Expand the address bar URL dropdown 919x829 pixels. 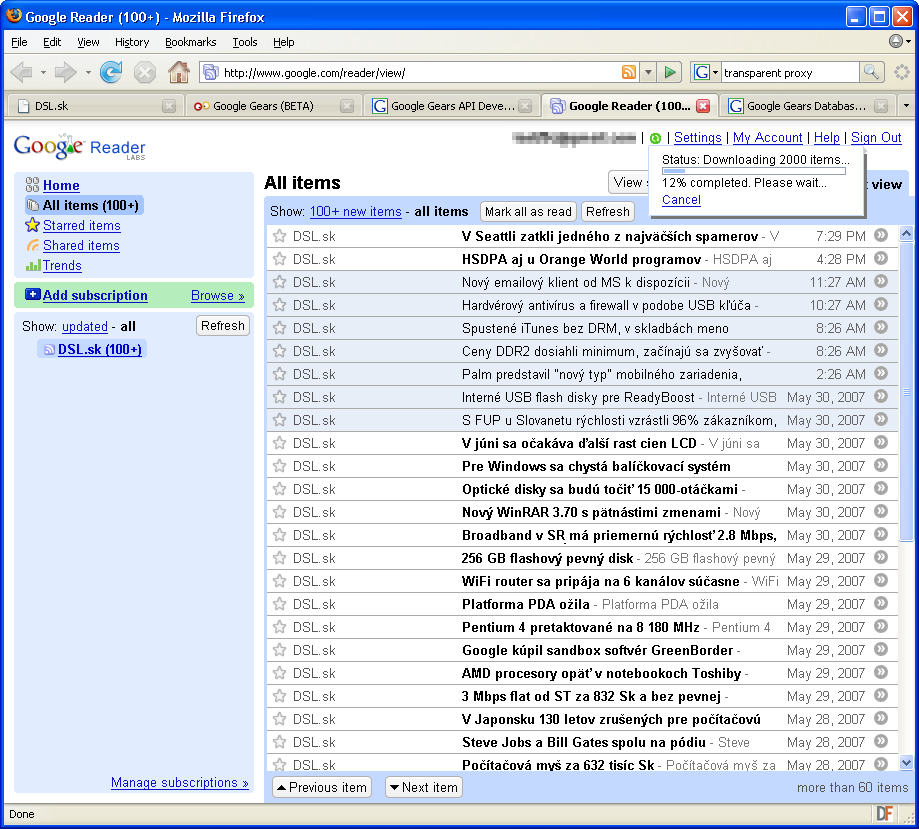pyautogui.click(x=648, y=73)
